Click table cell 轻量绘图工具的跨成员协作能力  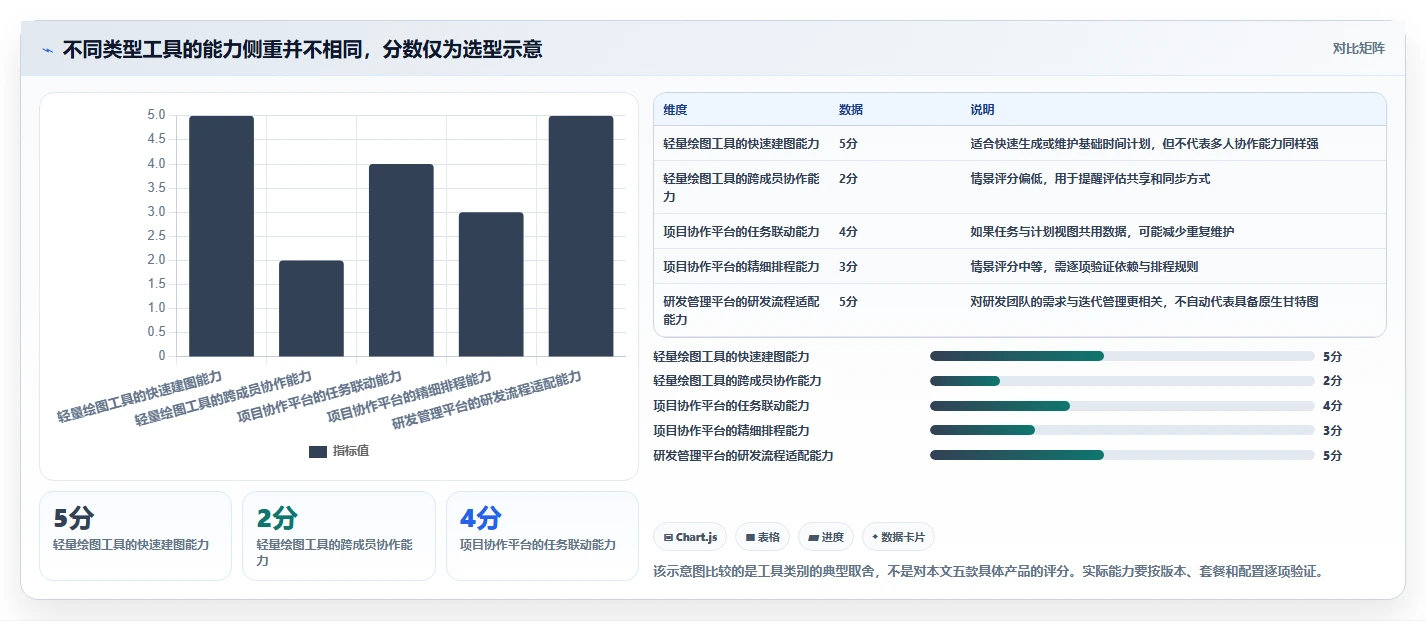(x=741, y=188)
